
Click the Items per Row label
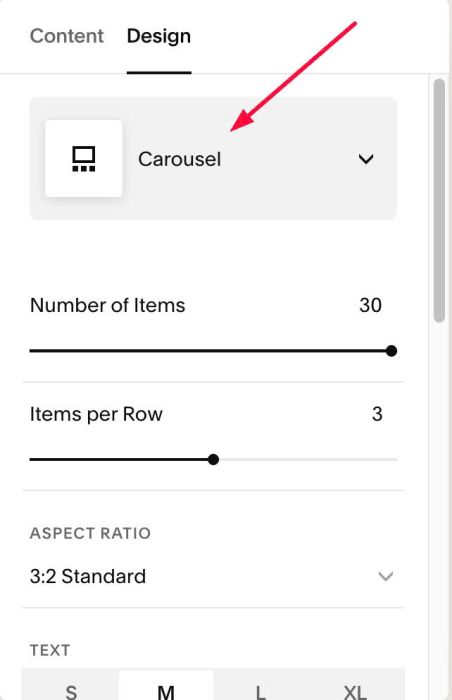tap(96, 414)
